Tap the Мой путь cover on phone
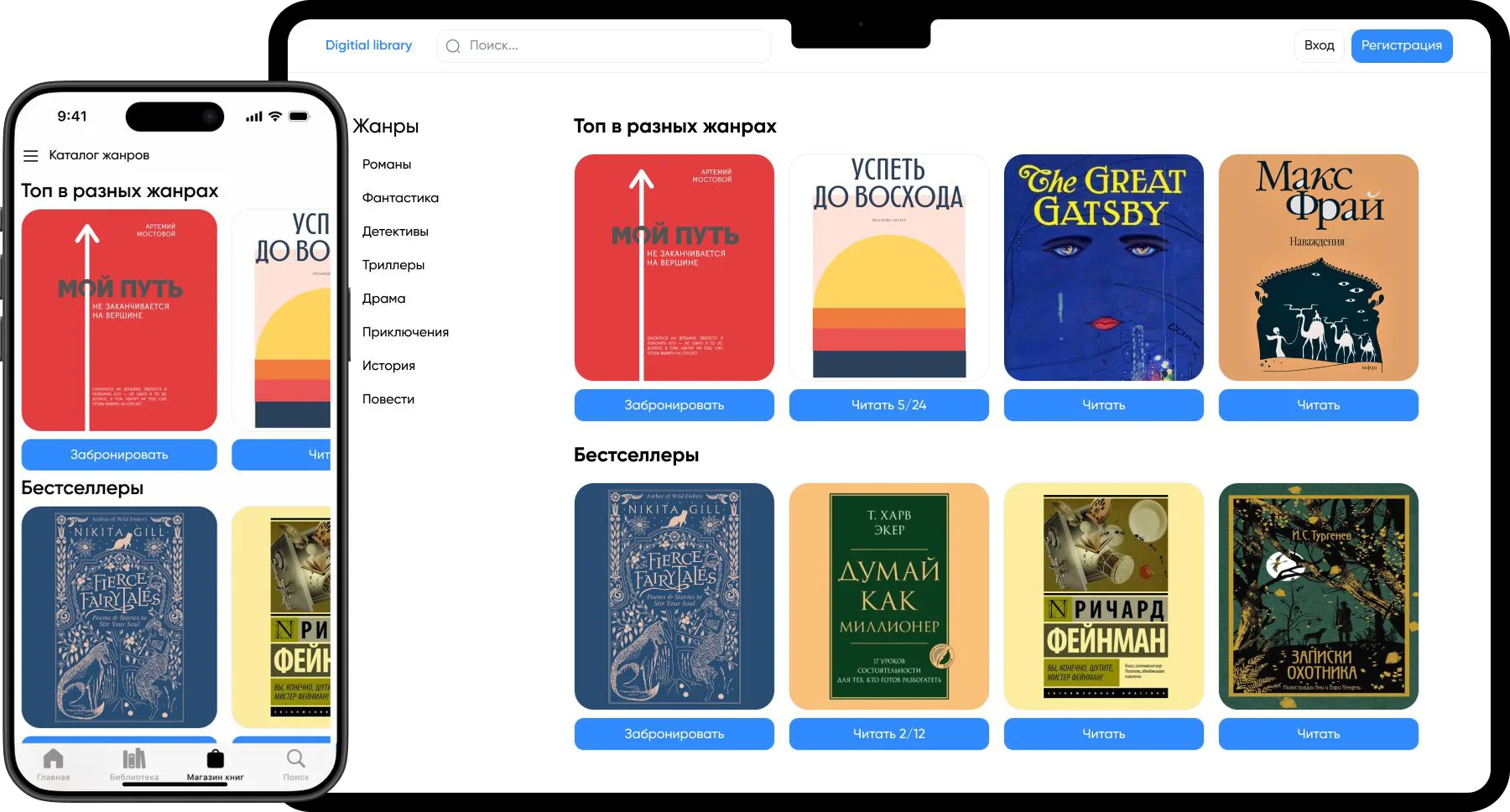The image size is (1510, 812). 119,320
